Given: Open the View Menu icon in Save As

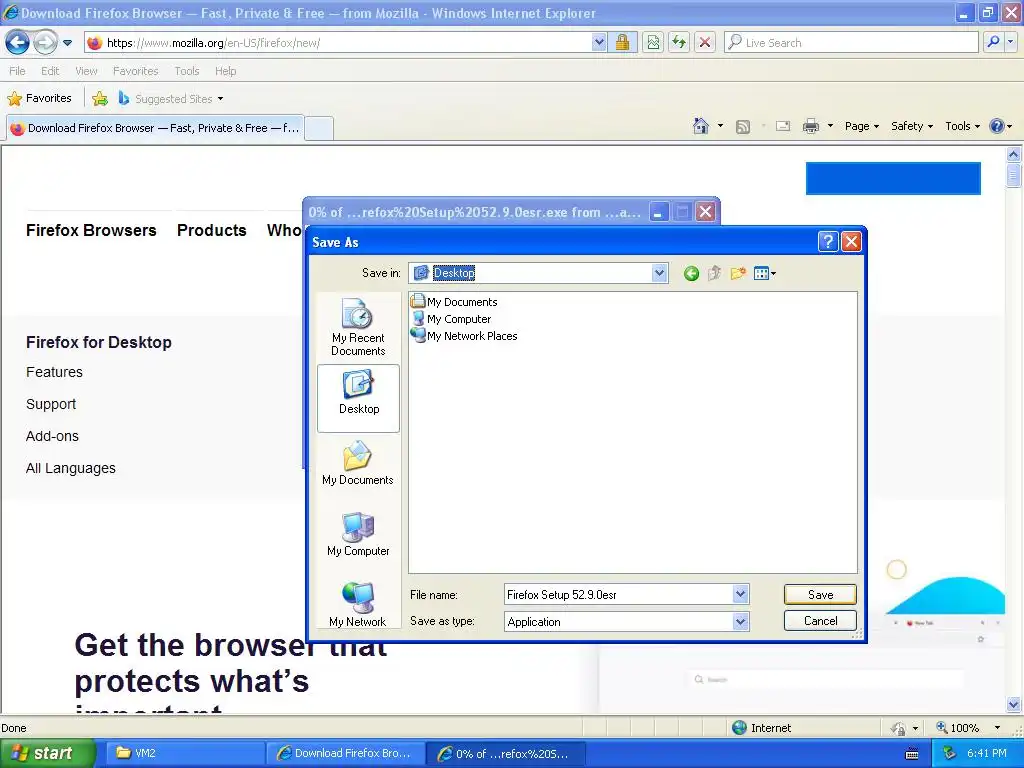Looking at the screenshot, I should [764, 274].
